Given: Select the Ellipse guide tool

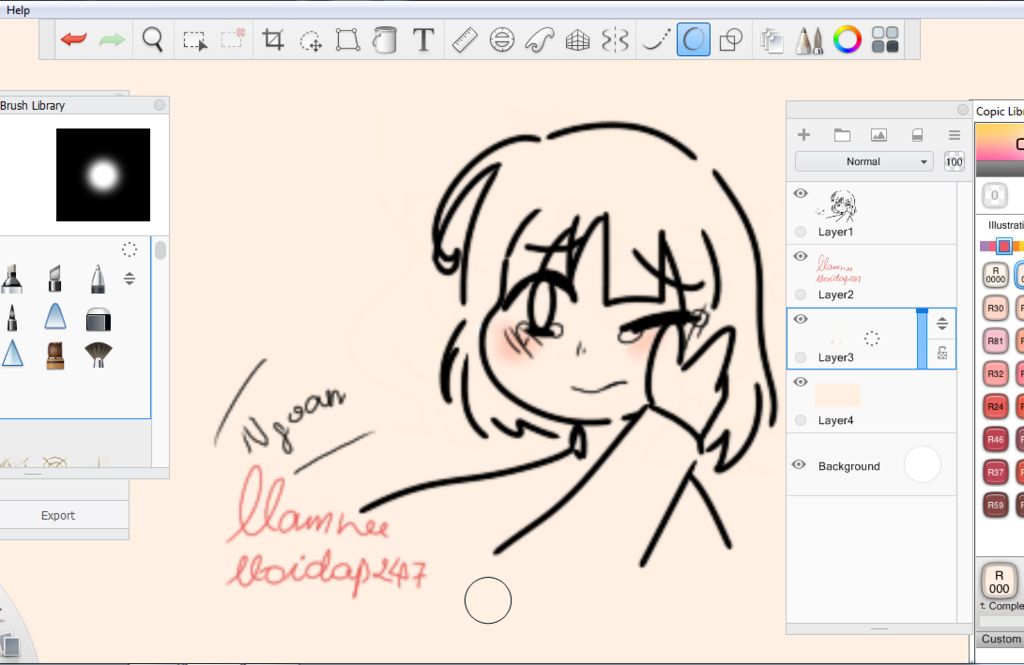Looking at the screenshot, I should click(x=502, y=40).
